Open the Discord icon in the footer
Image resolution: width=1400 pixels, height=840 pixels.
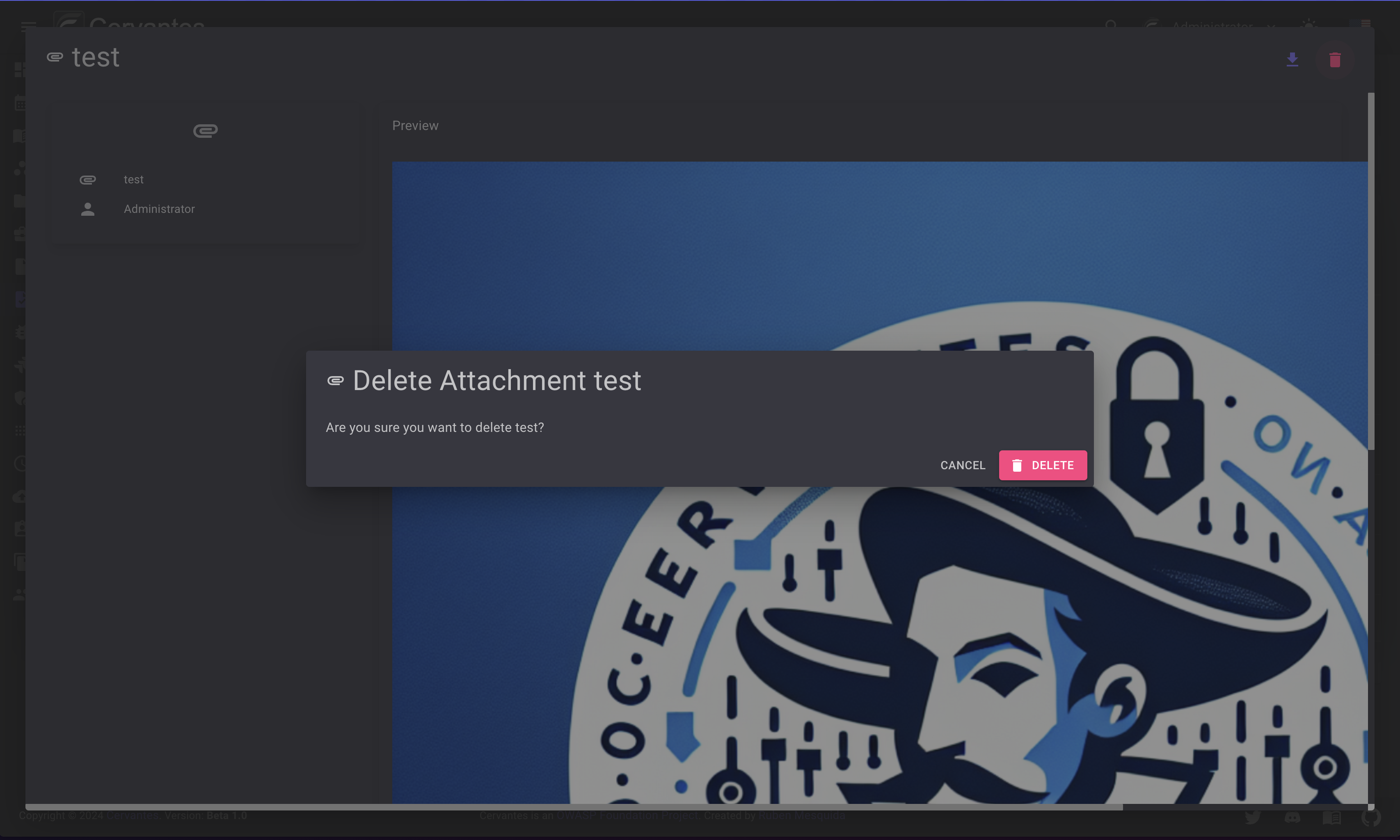pos(1292,817)
